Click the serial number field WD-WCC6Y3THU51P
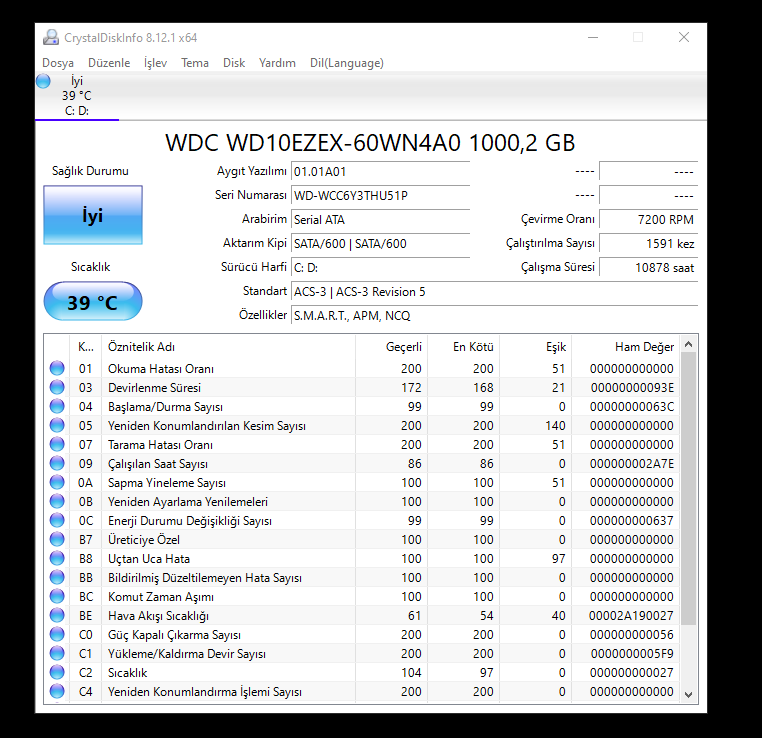The height and width of the screenshot is (738, 762). point(381,196)
